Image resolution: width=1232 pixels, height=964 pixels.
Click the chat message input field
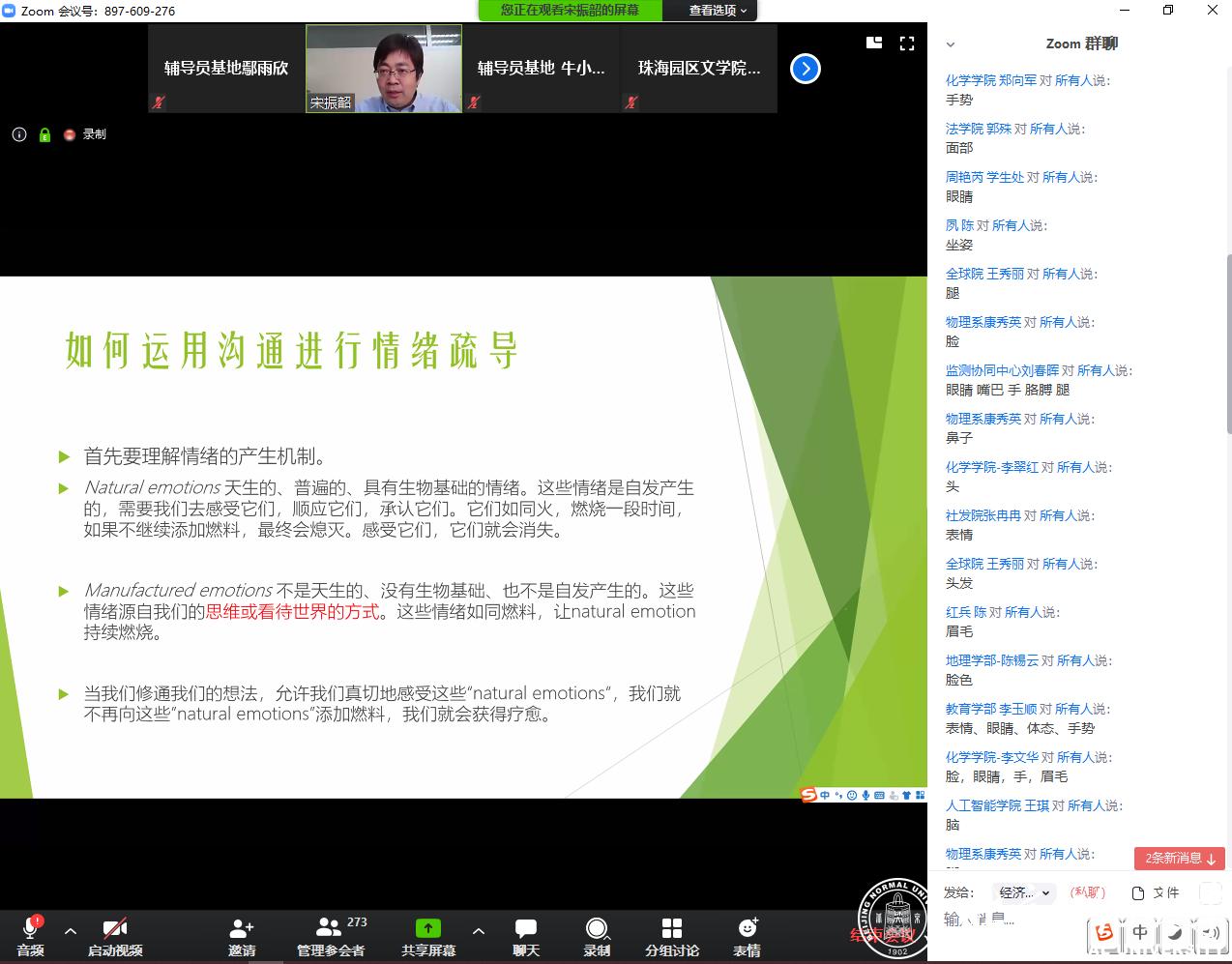(x=1015, y=920)
